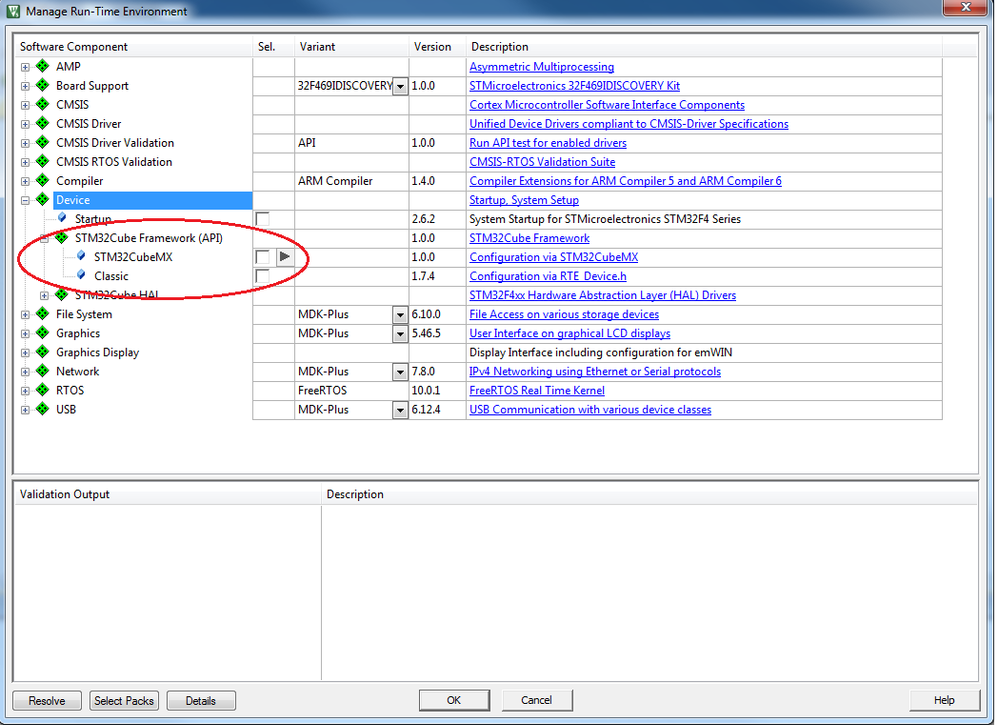Open the STMicroelectronics 32F469IDISCOVERY Kit link
998x725 pixels.
[x=575, y=86]
